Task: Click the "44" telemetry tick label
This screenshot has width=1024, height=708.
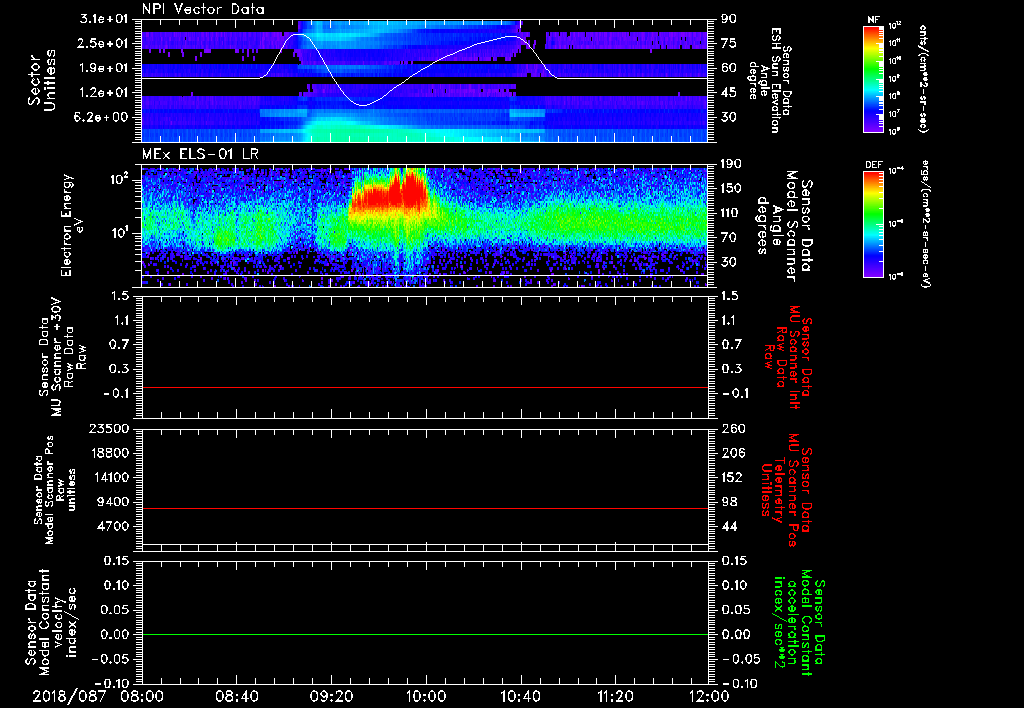Action: pyautogui.click(x=729, y=526)
